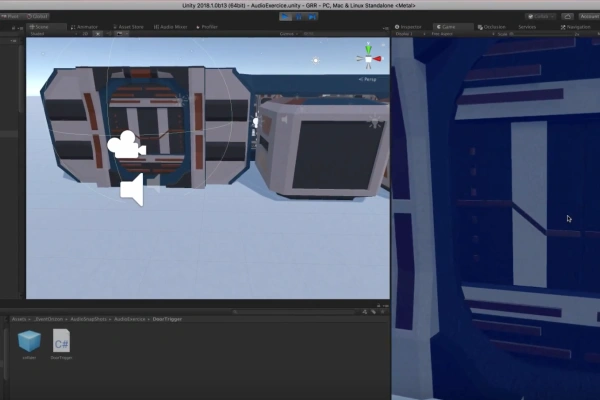Click DoorTrigger in the breadcrumb path
The height and width of the screenshot is (400, 600).
(167, 319)
